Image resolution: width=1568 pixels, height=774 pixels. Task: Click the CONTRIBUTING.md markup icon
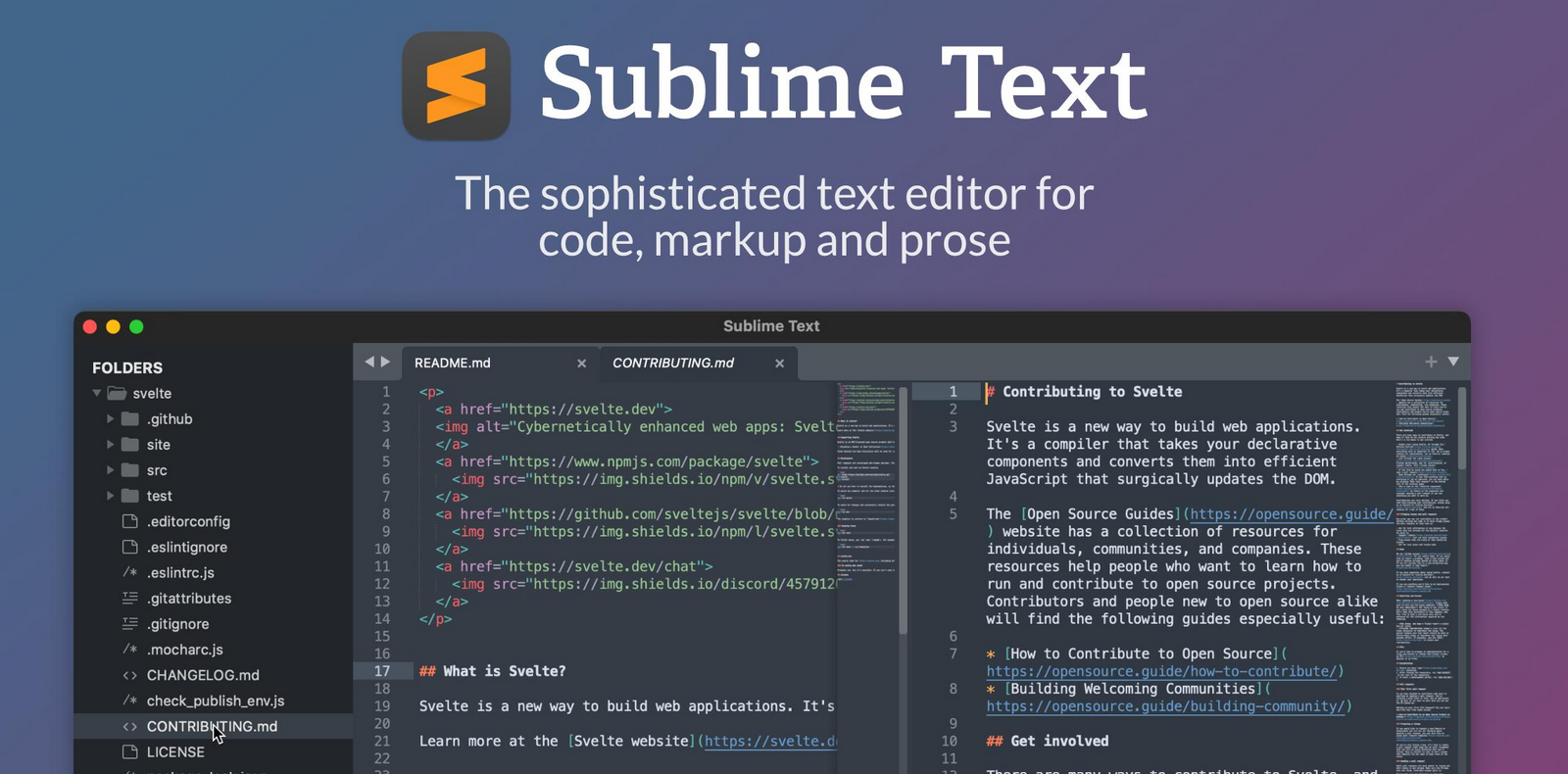[129, 726]
